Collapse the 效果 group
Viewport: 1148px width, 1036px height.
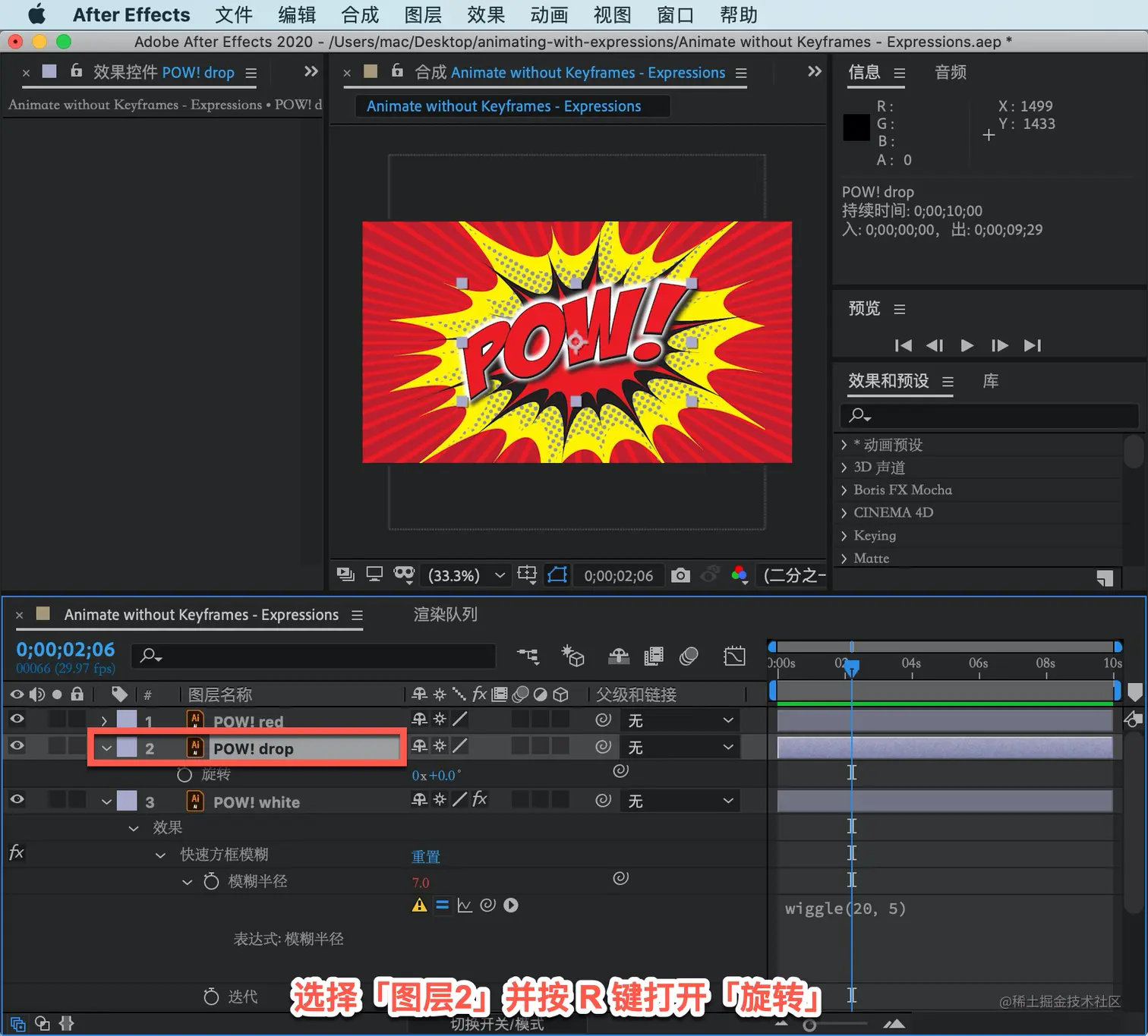click(134, 828)
